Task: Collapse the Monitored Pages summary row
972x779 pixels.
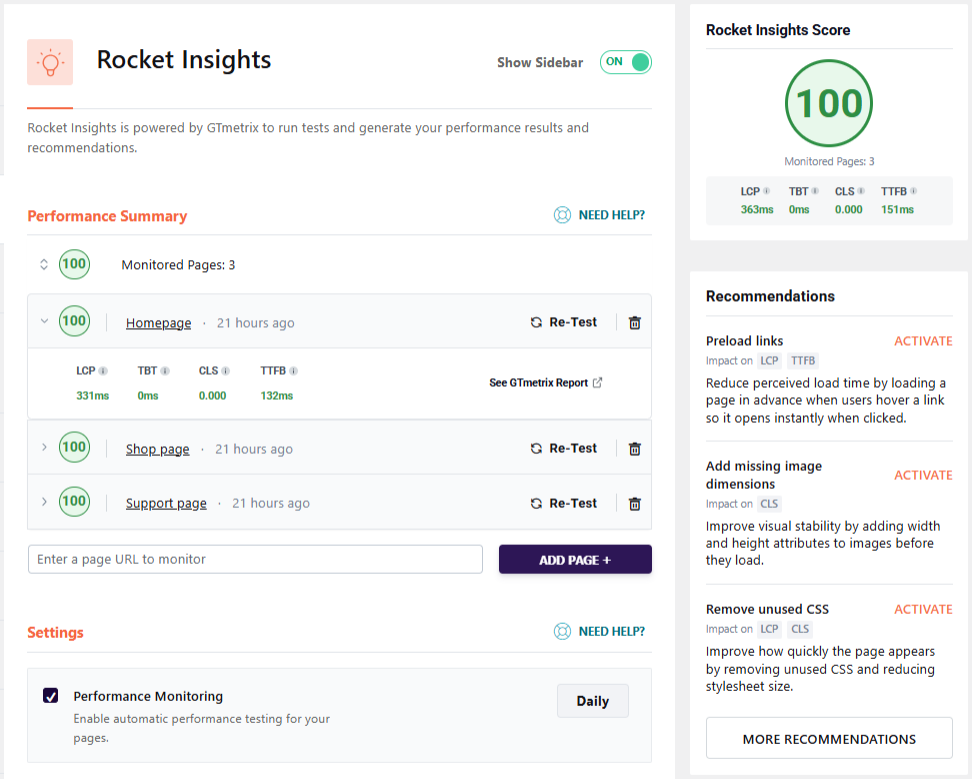Action: click(44, 265)
